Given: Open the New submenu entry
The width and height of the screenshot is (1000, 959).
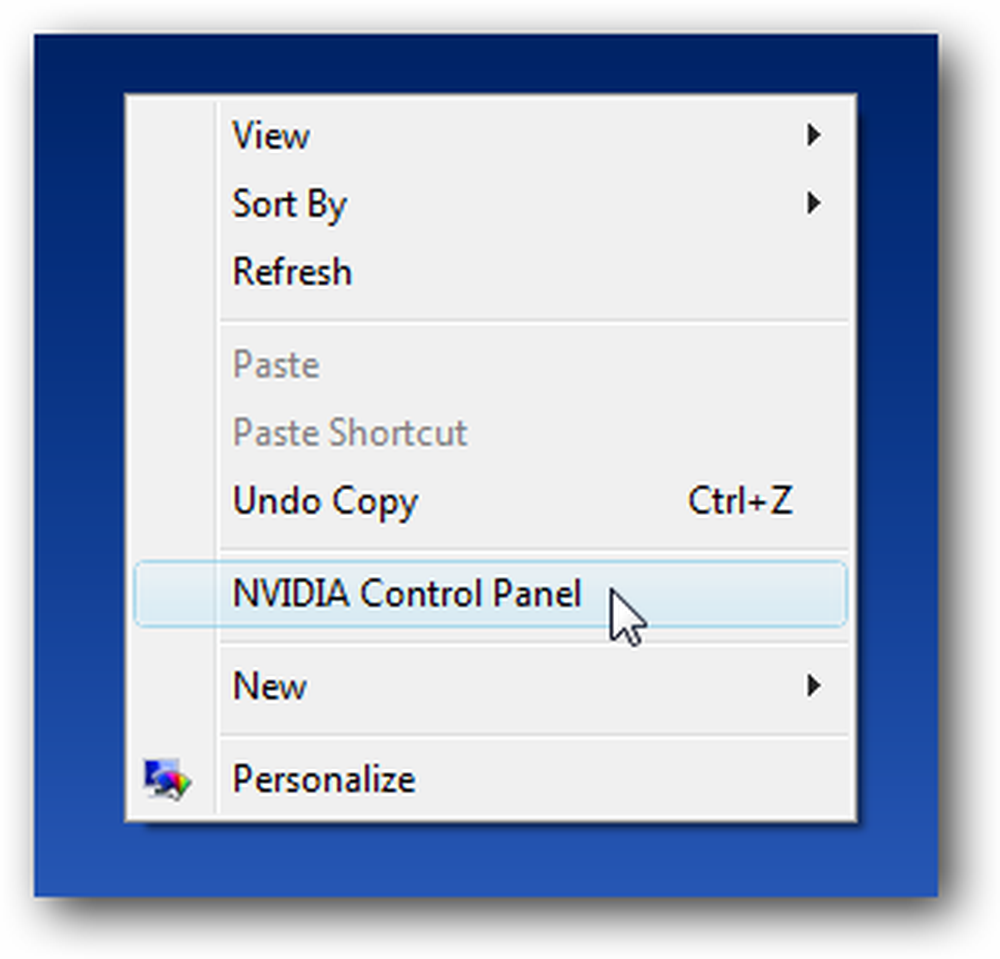Looking at the screenshot, I should coord(490,686).
